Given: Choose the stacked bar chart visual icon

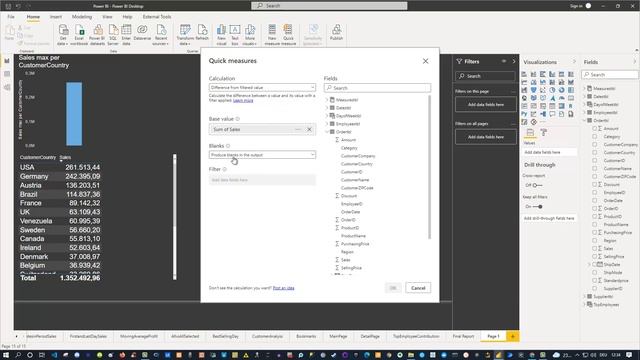Looking at the screenshot, I should (524, 74).
